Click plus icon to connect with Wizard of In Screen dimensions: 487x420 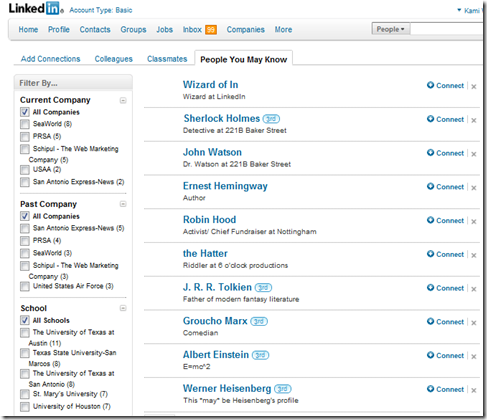coord(430,85)
